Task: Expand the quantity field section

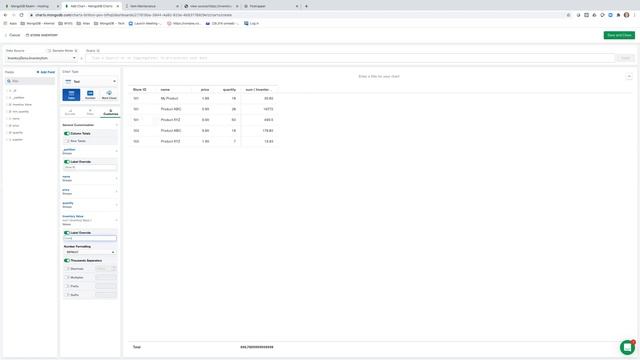Action: 116,204
